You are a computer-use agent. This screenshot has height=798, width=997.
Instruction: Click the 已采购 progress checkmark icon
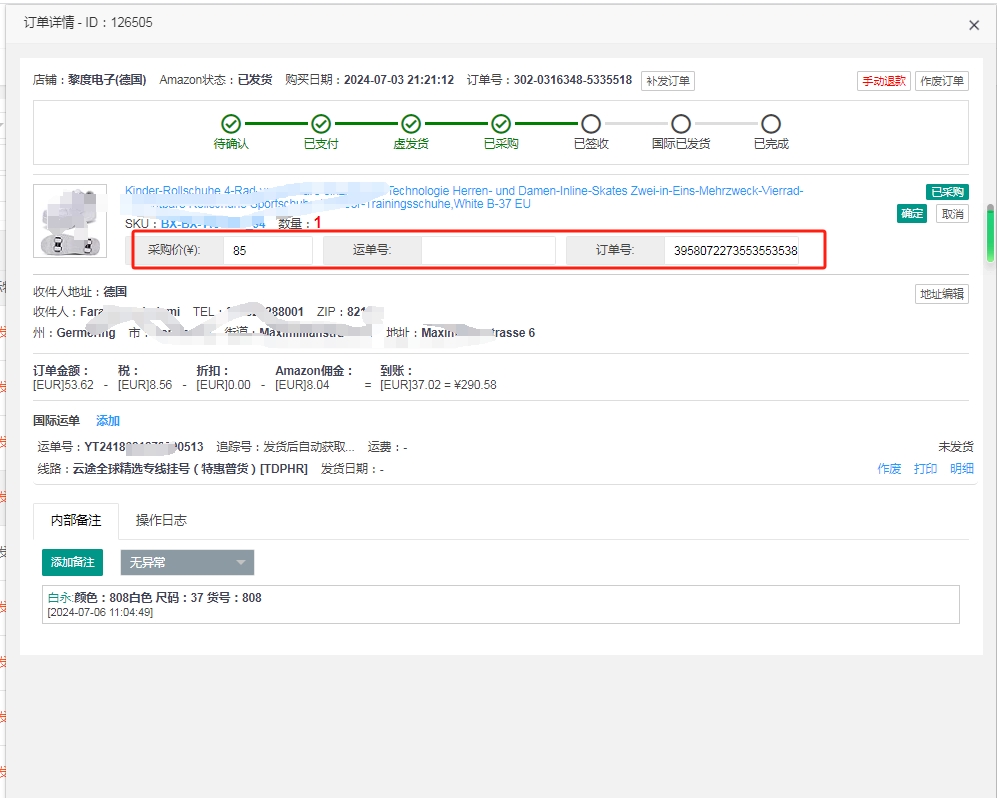[x=501, y=124]
